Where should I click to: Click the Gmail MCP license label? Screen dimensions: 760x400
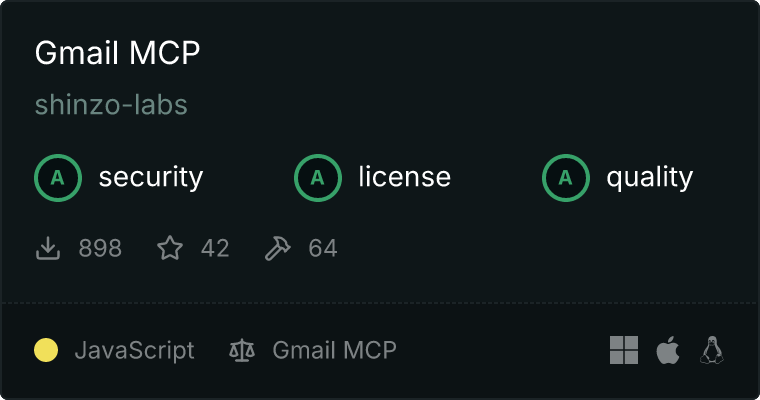[334, 350]
